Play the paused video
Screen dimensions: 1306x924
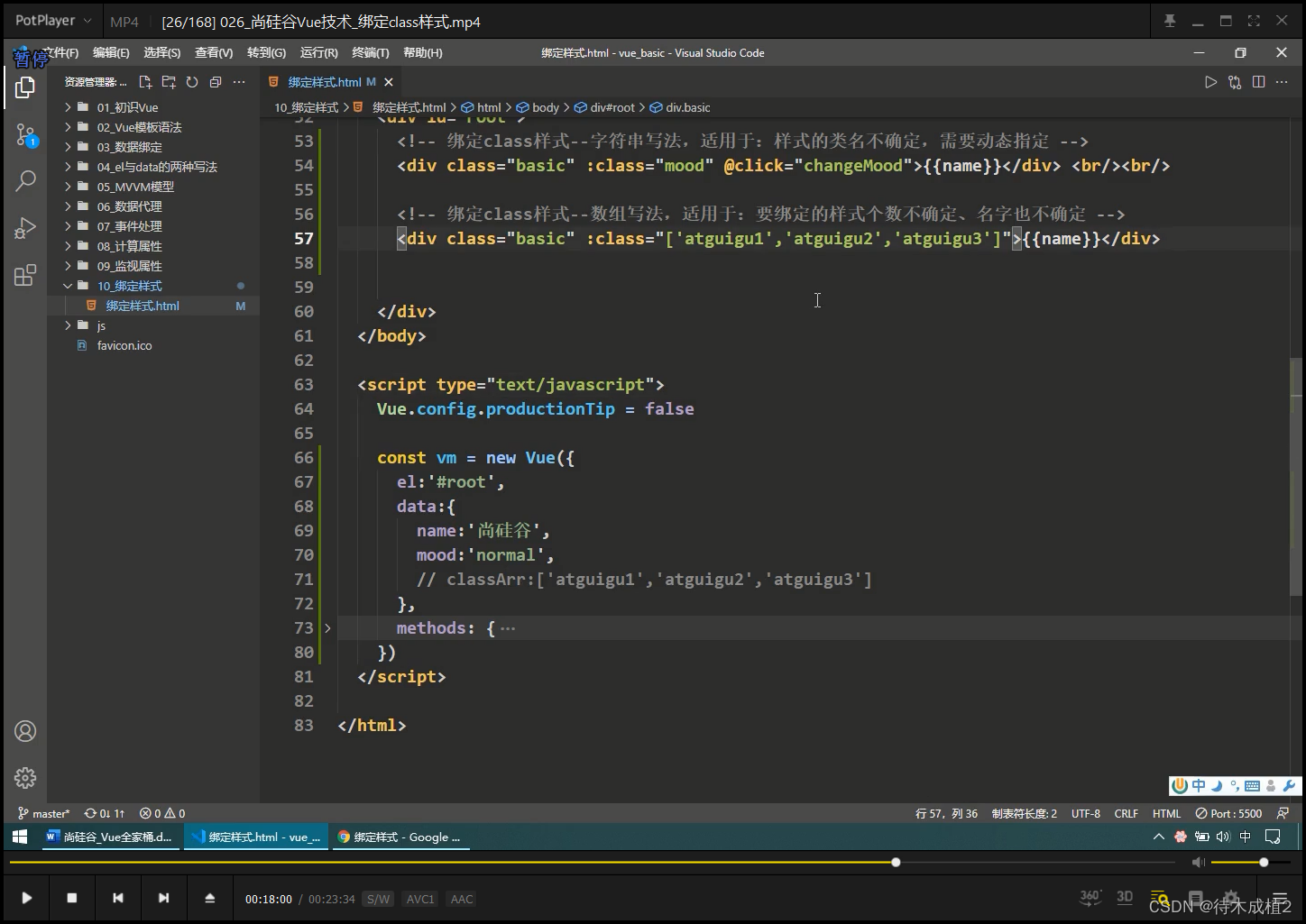tap(26, 898)
